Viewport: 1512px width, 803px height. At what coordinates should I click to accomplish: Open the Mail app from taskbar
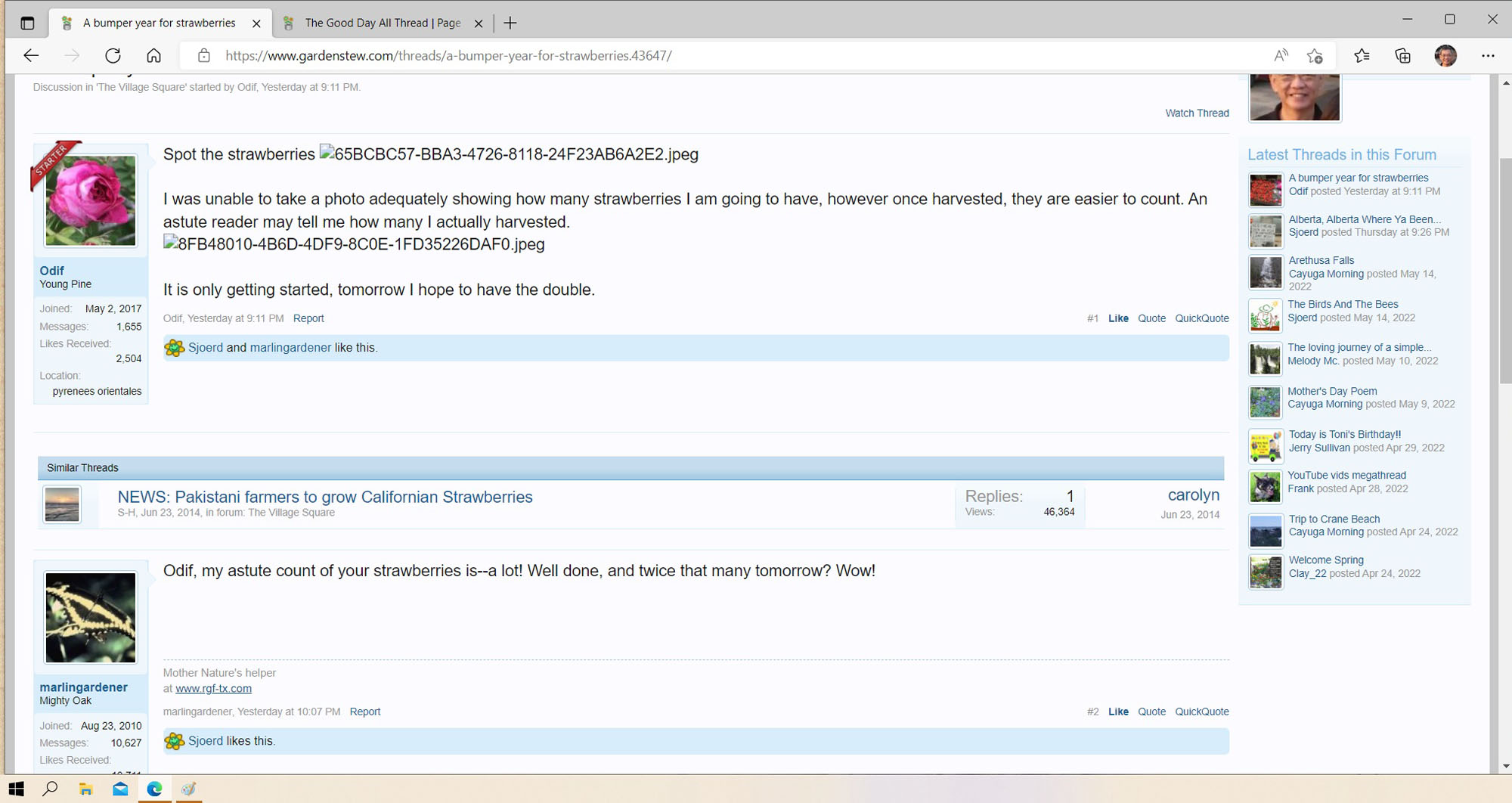(x=120, y=789)
